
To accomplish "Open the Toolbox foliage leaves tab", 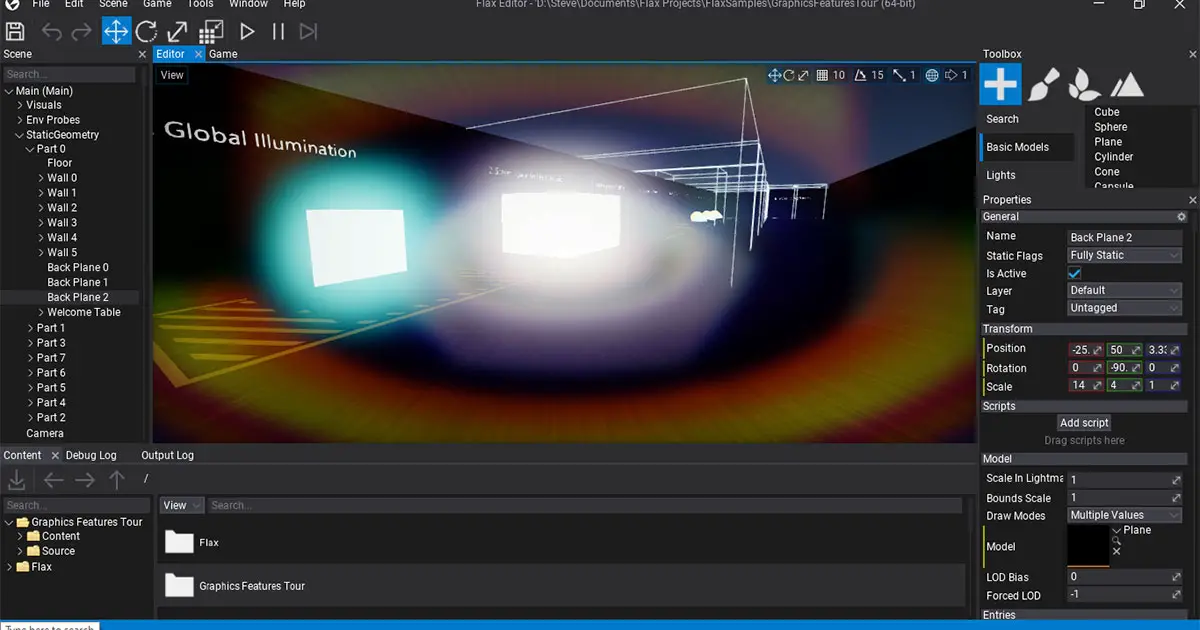I will point(1085,85).
